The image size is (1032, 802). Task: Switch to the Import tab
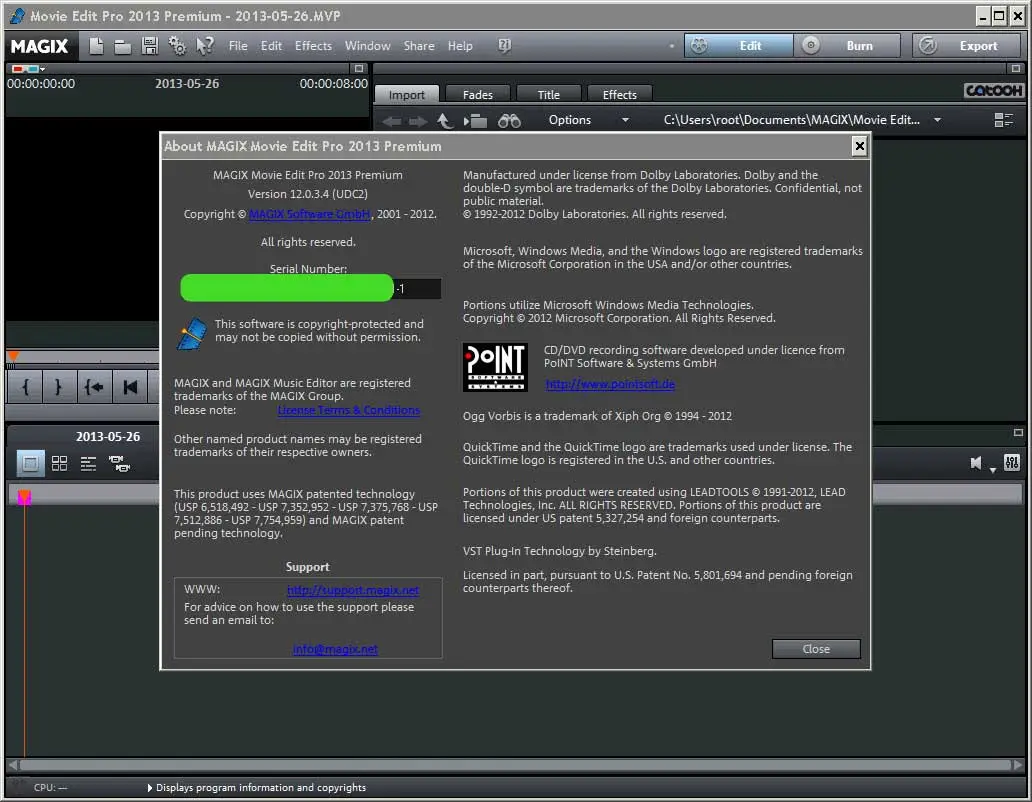(407, 95)
